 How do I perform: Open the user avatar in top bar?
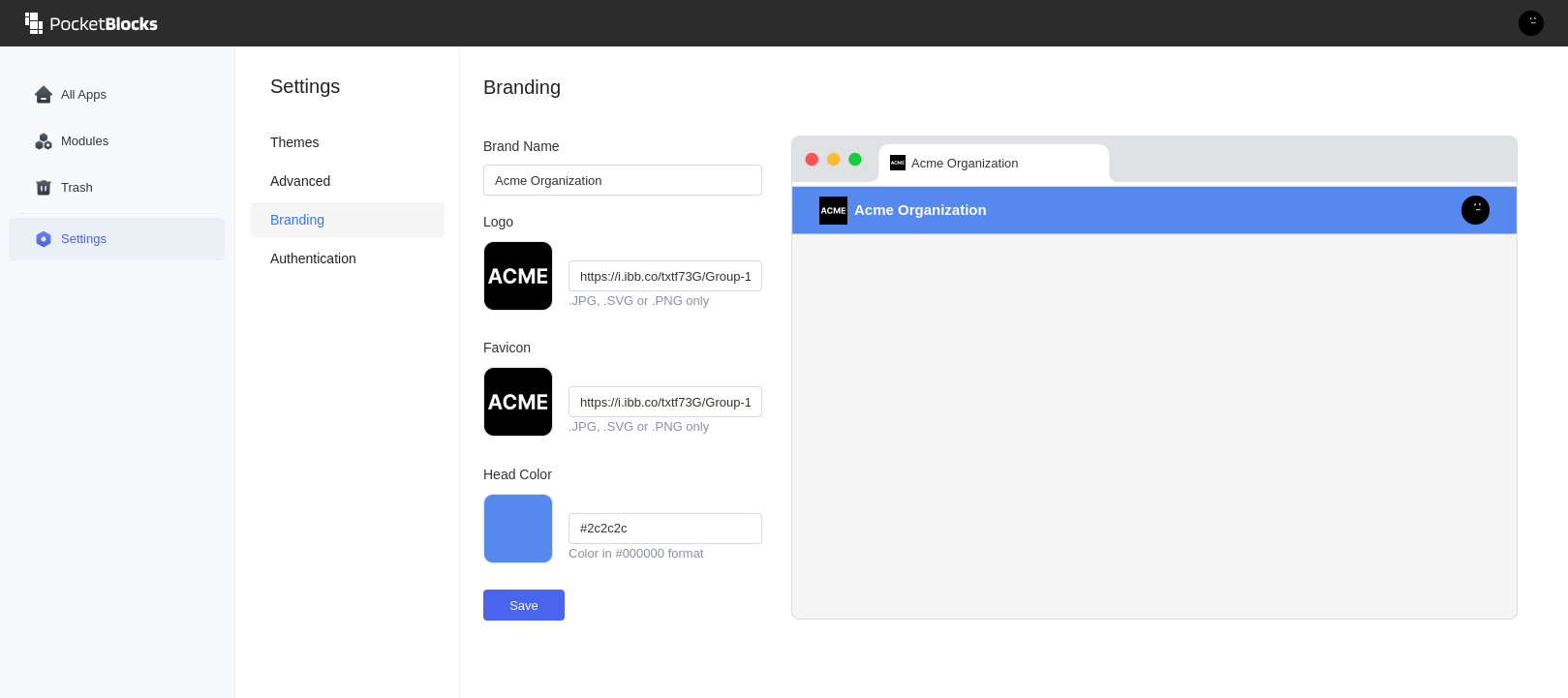tap(1530, 23)
